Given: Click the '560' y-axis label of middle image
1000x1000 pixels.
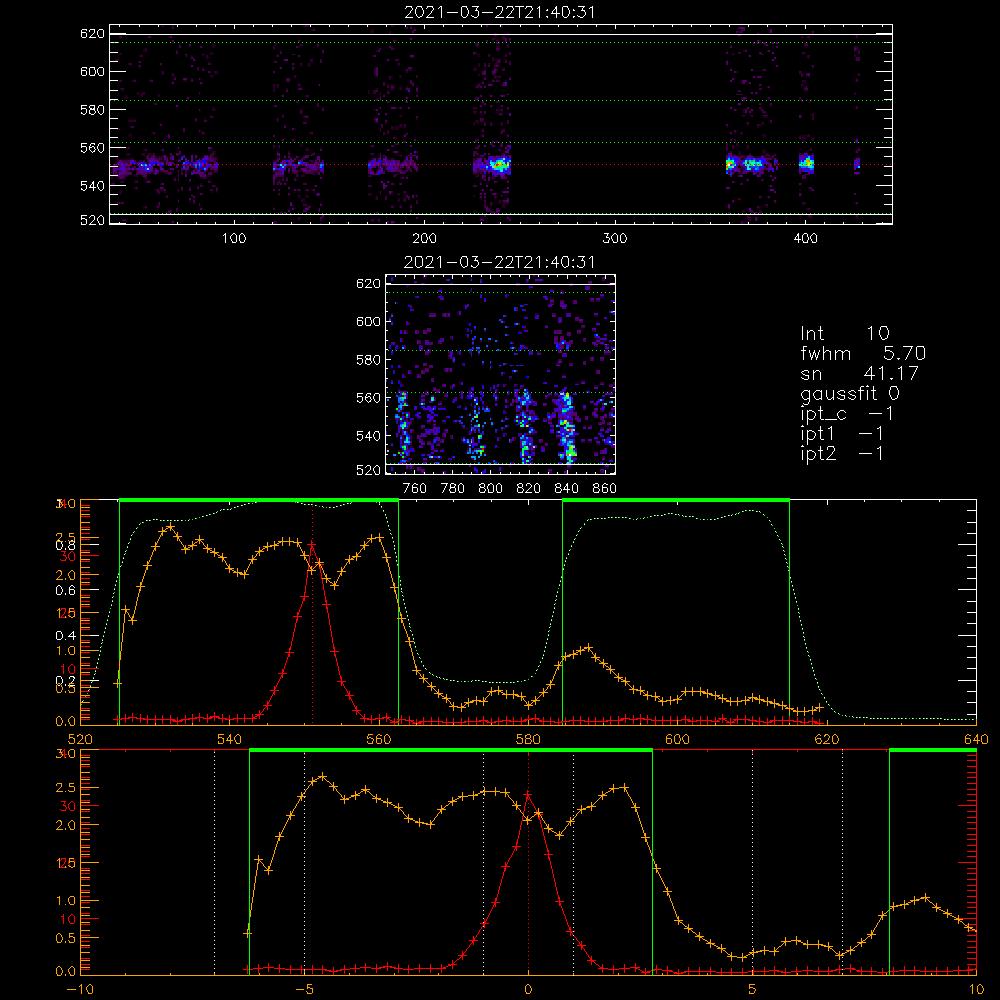Looking at the screenshot, I should pyautogui.click(x=368, y=398).
